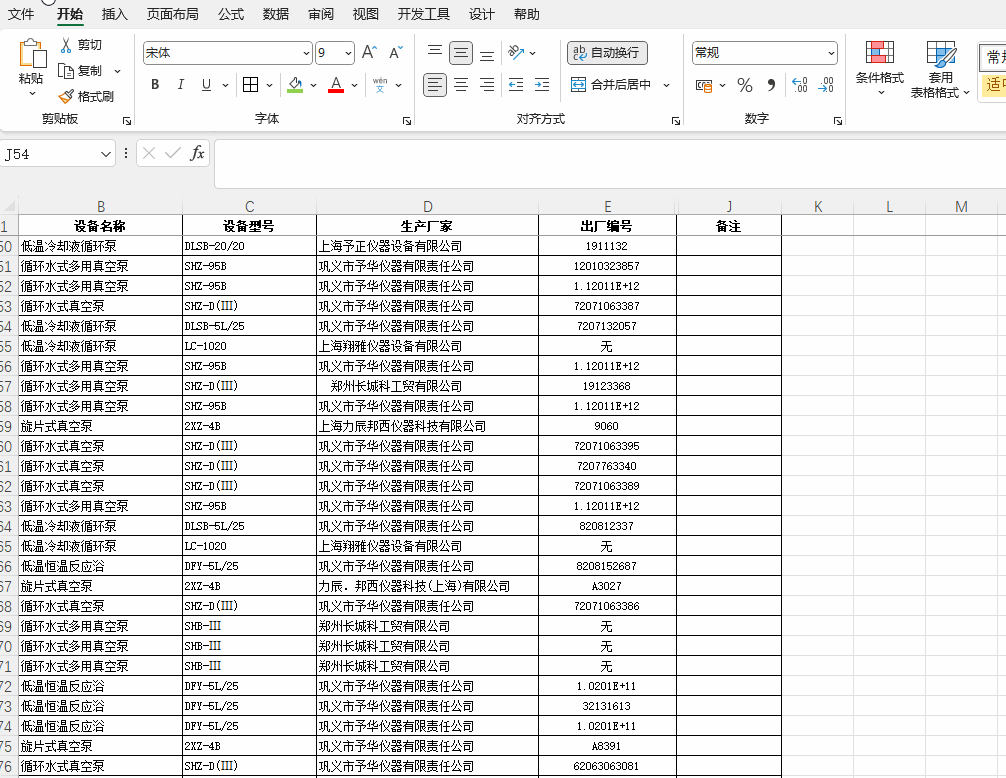Click the accounting number format icon
Viewport: 1006px width, 778px height.
(x=704, y=85)
